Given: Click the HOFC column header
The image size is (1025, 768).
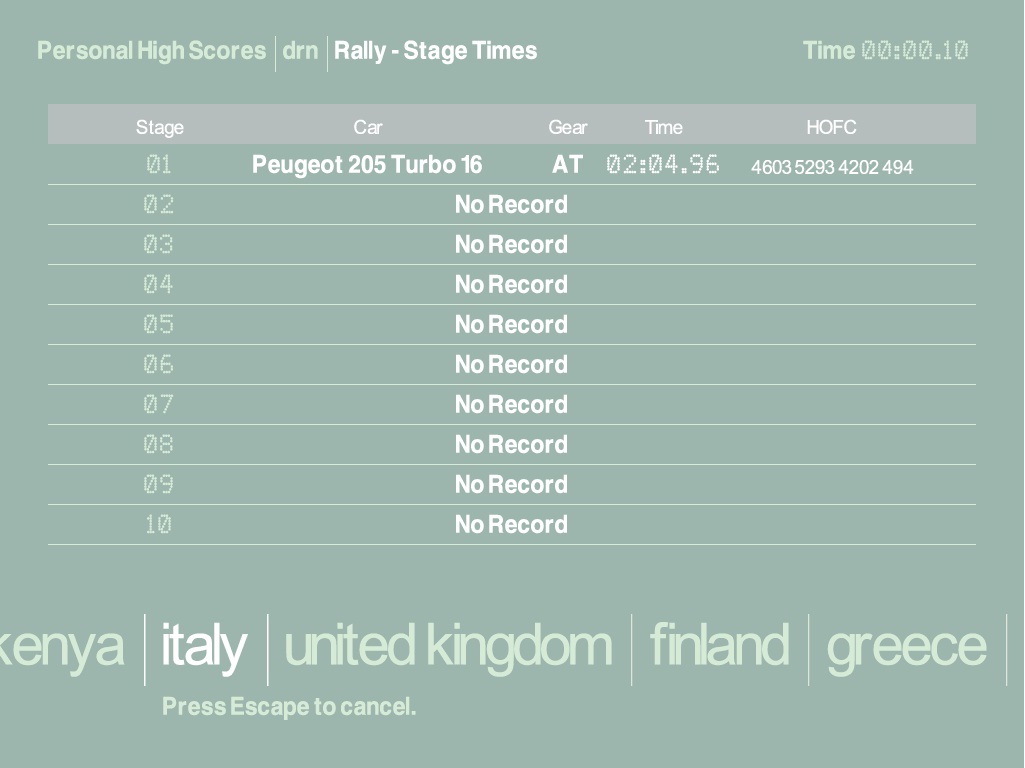Looking at the screenshot, I should [x=832, y=127].
